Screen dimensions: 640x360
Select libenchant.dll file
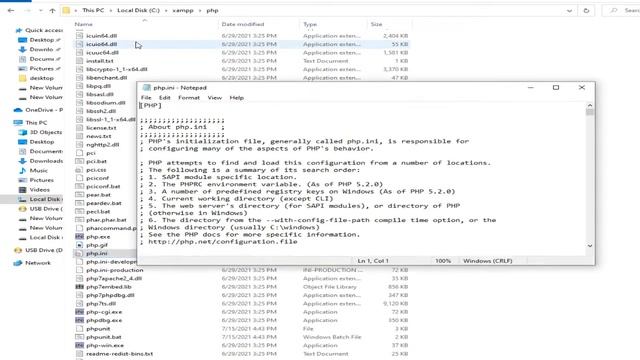pos(107,78)
